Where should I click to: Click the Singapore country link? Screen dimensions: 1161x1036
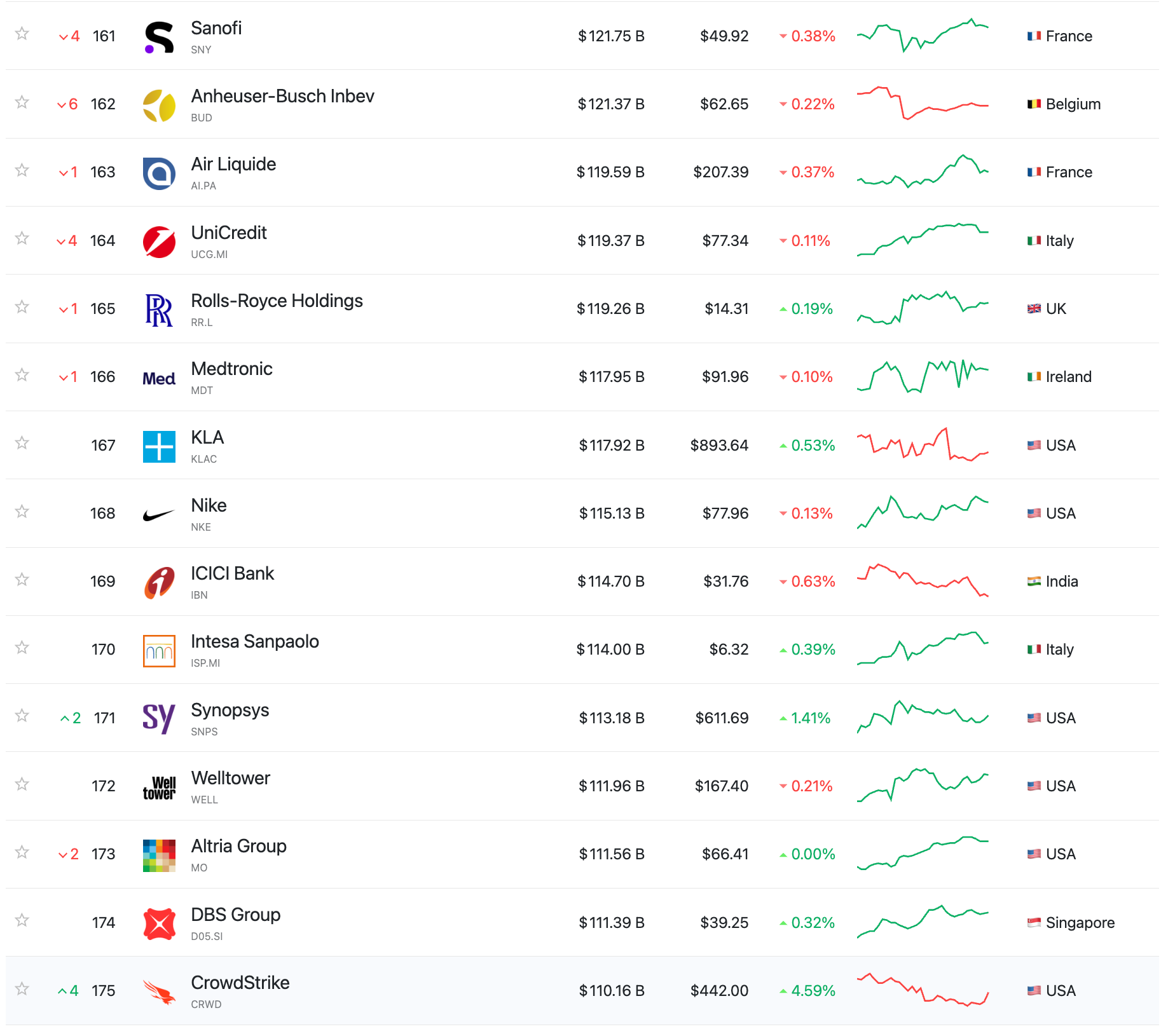1080,923
